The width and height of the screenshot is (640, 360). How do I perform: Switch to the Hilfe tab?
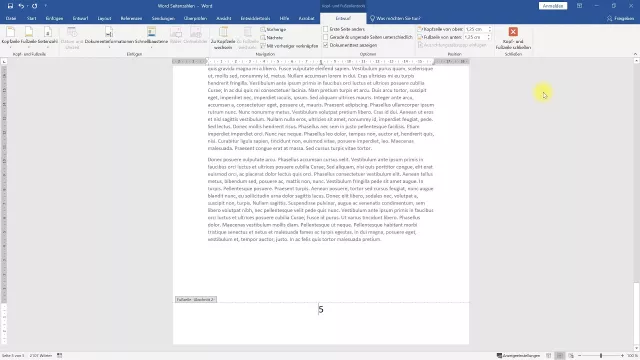click(x=284, y=18)
